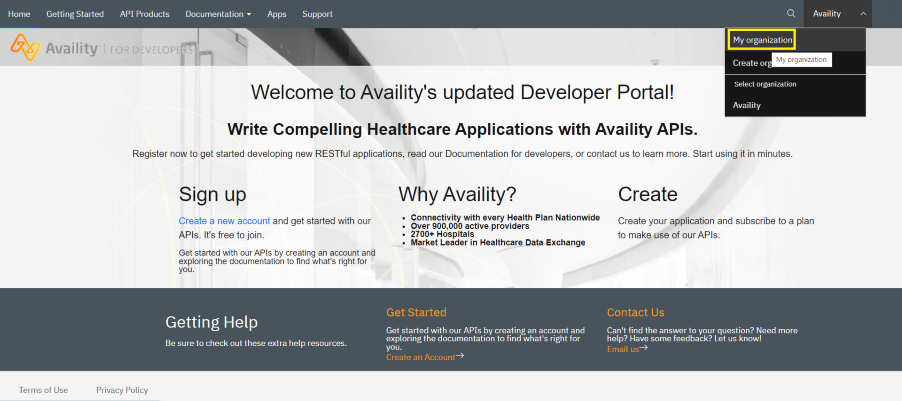Open Getting Started in navigation bar
This screenshot has width=902, height=401.
[75, 14]
